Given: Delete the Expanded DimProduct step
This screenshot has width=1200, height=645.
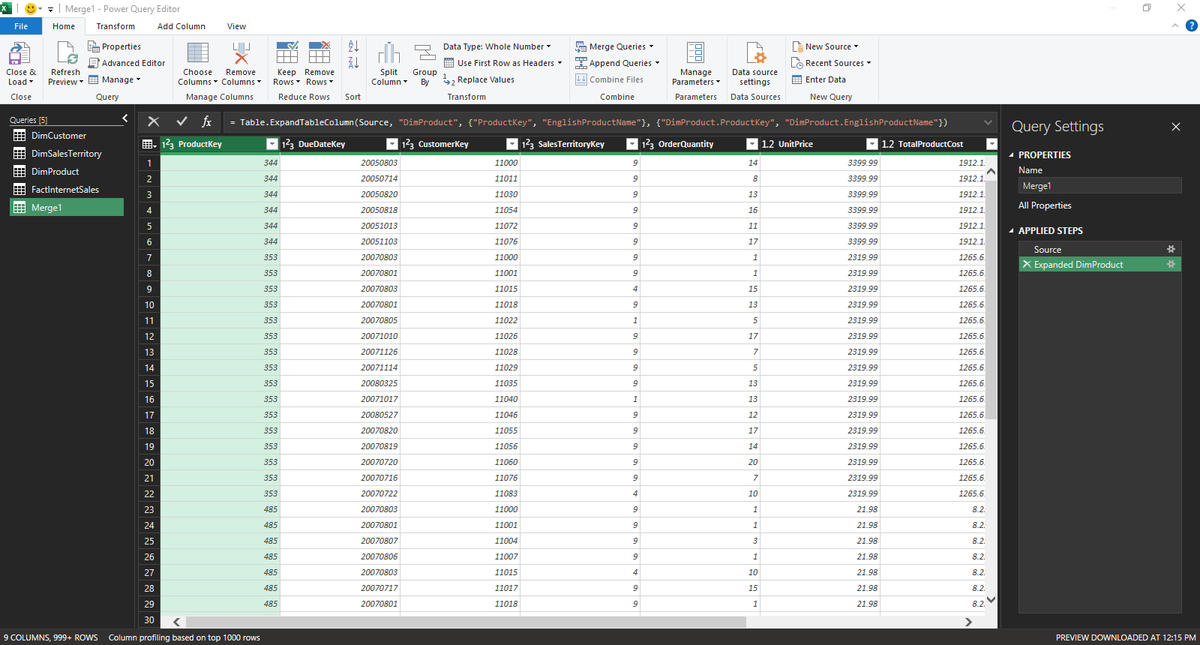Looking at the screenshot, I should [1026, 264].
